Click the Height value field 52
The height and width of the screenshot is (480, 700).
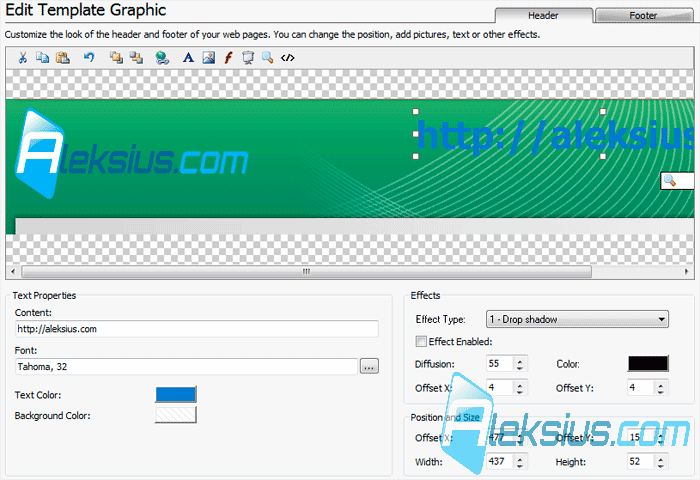point(642,461)
